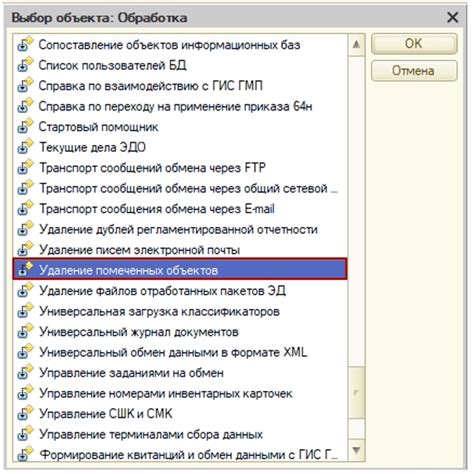Click the icon beside Текущие дела ЭДО
The image size is (474, 474).
pyautogui.click(x=25, y=147)
